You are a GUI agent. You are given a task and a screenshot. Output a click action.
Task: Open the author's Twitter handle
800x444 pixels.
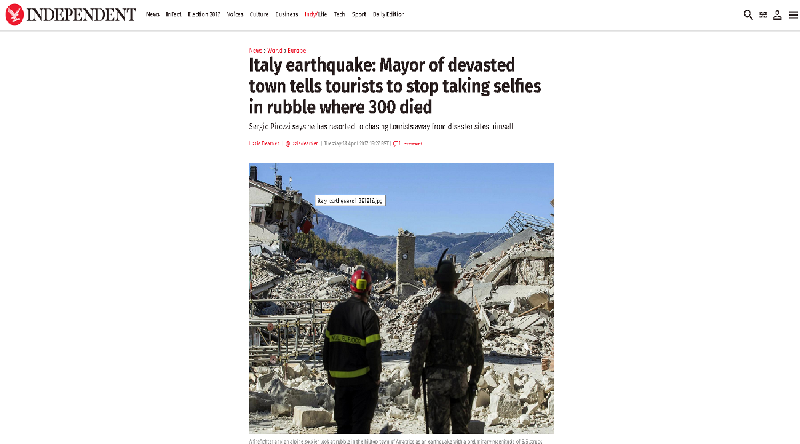[x=302, y=143]
